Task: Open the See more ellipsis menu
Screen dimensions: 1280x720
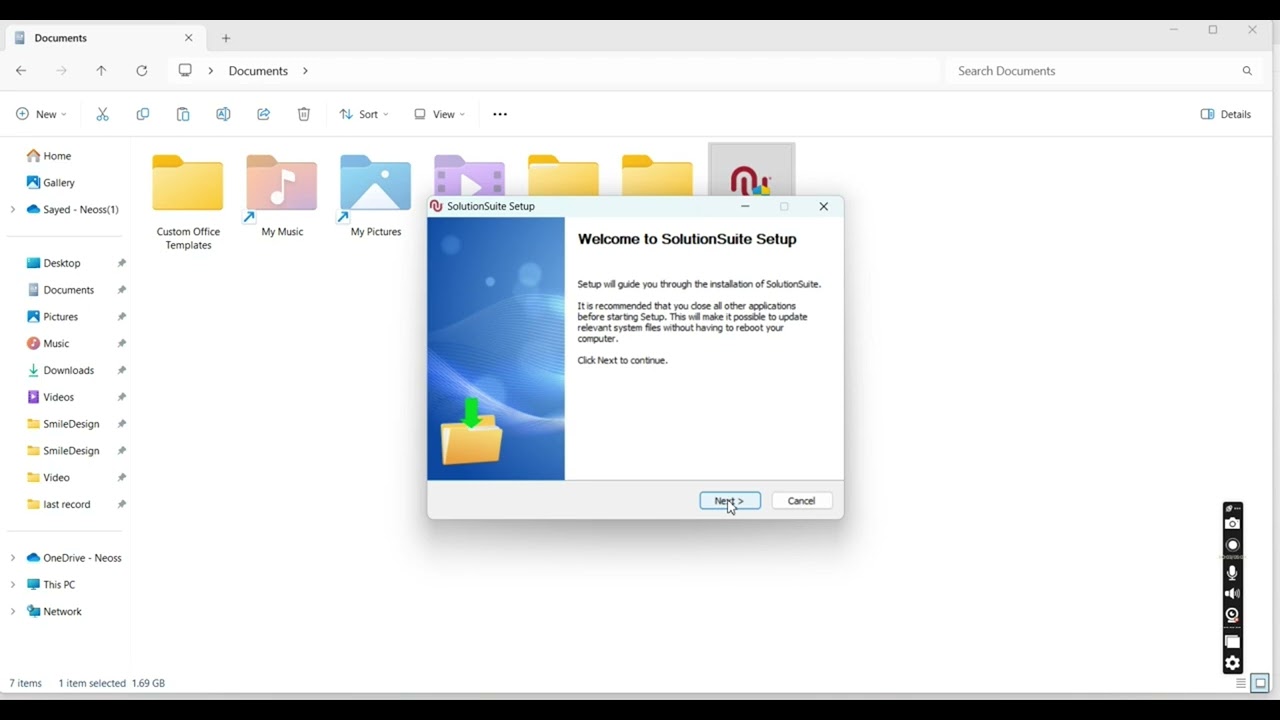Action: pyautogui.click(x=500, y=114)
